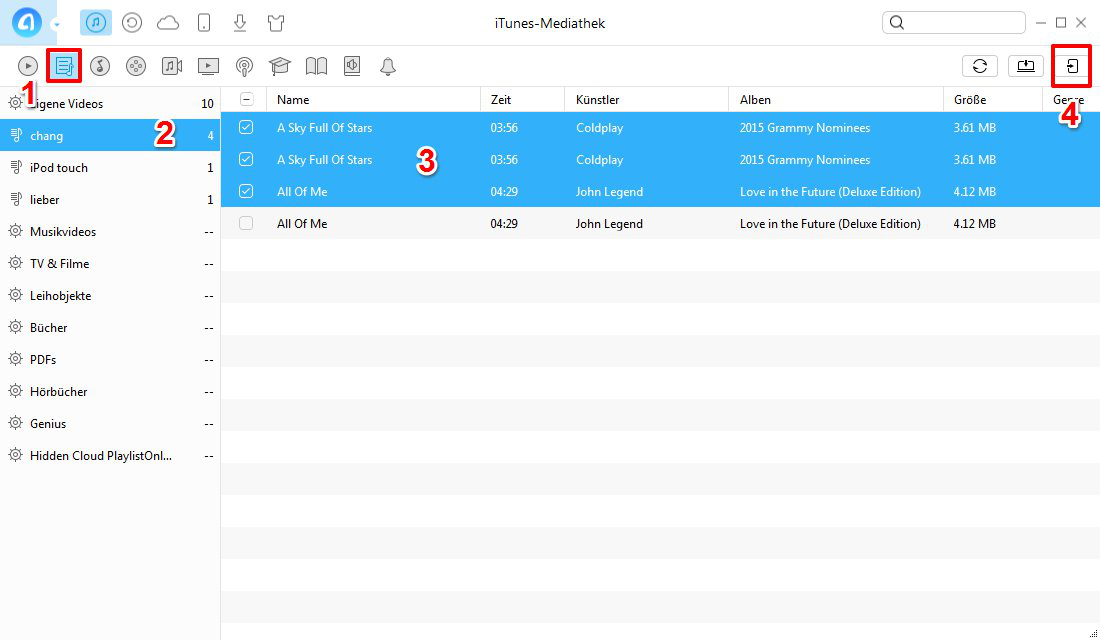Click the send to device button
Image resolution: width=1100 pixels, height=640 pixels.
[x=1072, y=66]
